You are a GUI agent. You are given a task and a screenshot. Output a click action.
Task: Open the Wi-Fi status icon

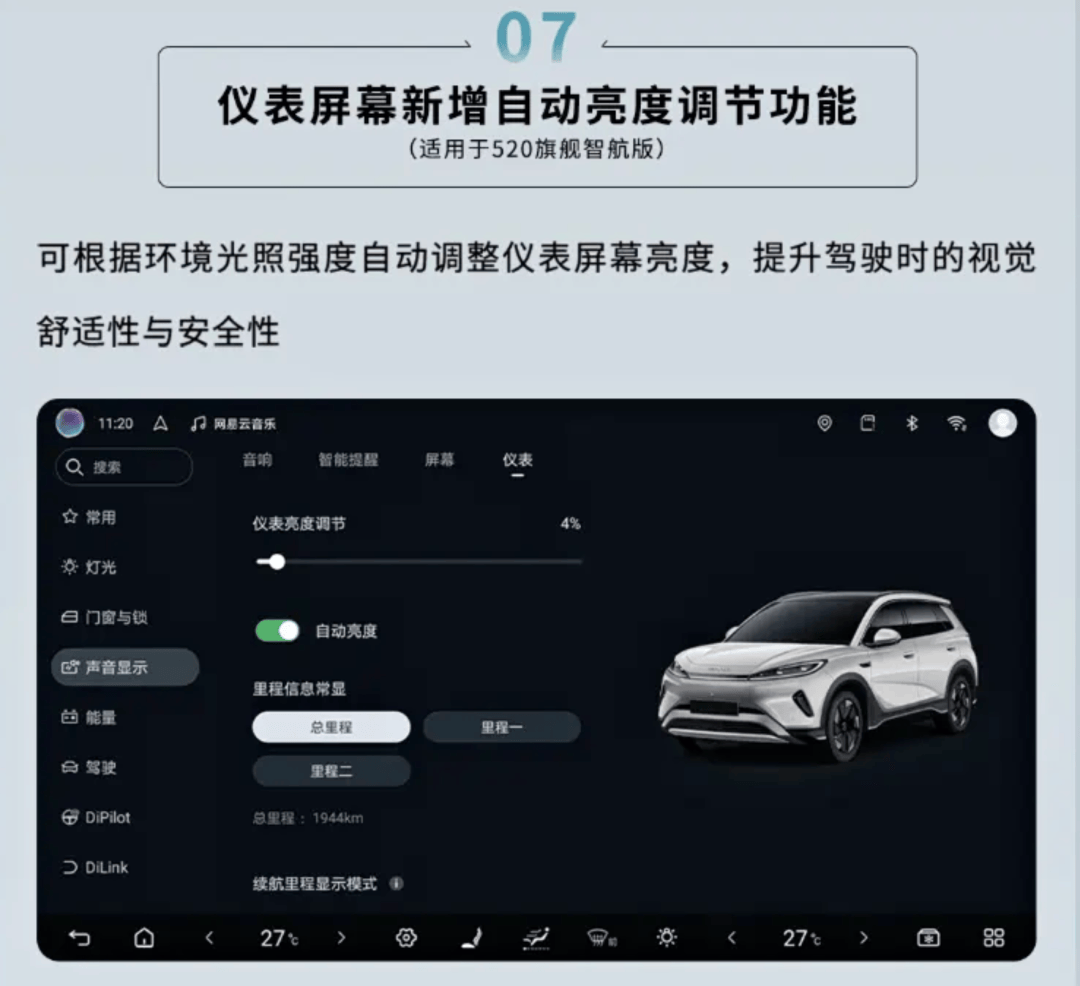[x=957, y=423]
